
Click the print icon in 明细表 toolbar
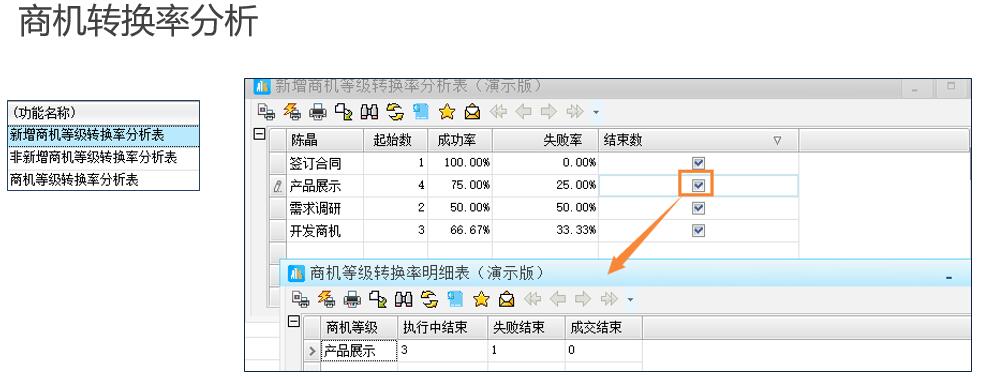352,298
